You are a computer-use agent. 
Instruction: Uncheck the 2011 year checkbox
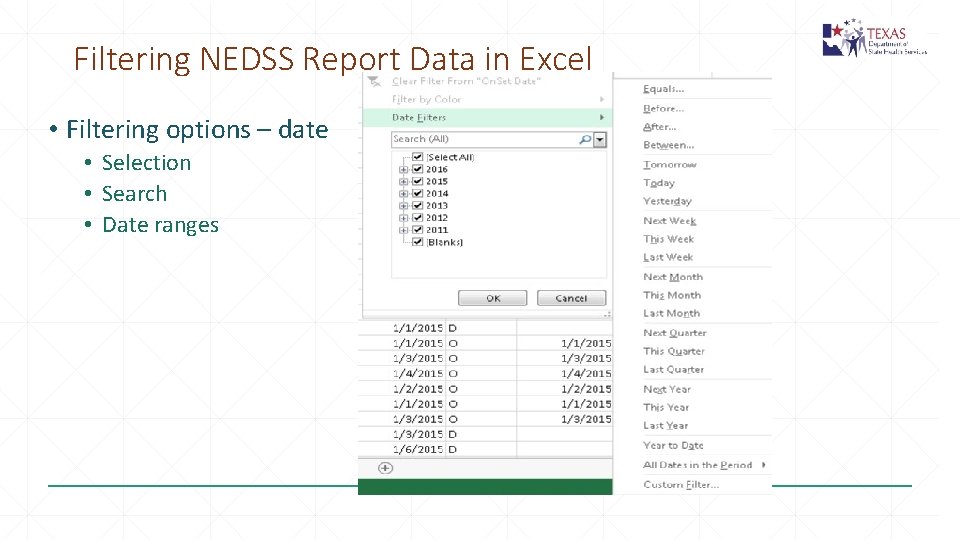(x=418, y=230)
